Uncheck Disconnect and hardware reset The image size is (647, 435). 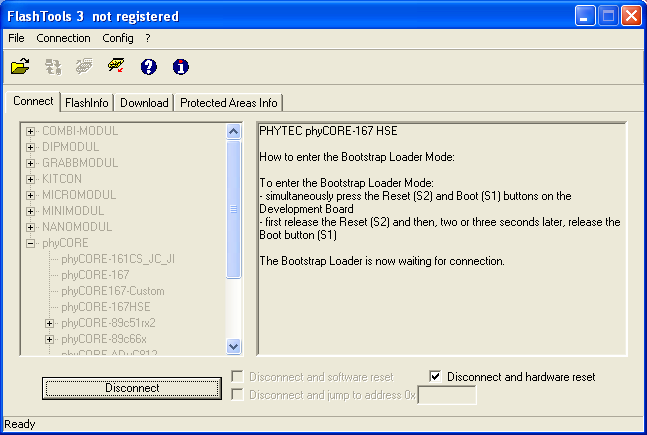435,376
